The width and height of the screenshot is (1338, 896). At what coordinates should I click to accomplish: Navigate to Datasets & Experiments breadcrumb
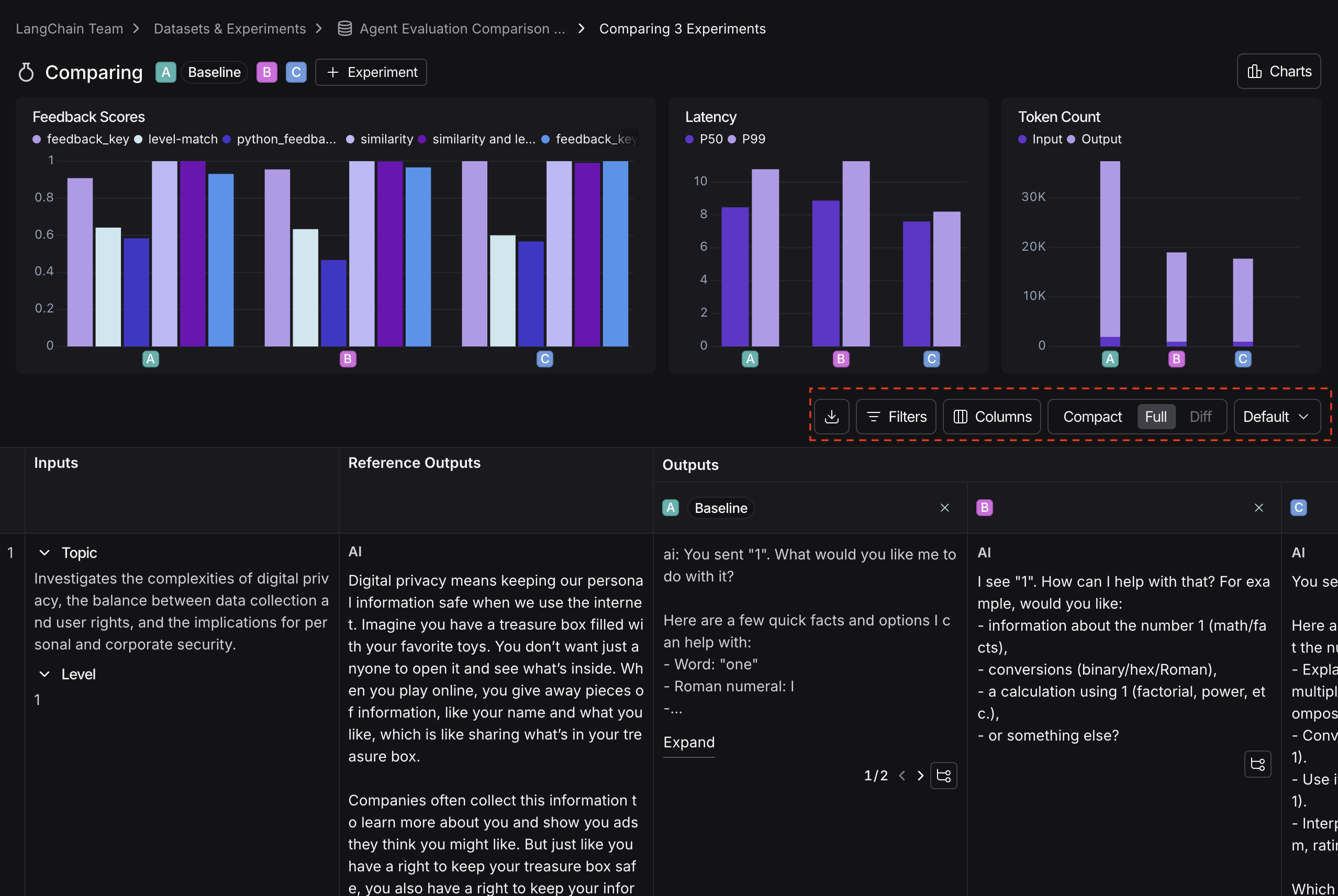(230, 28)
